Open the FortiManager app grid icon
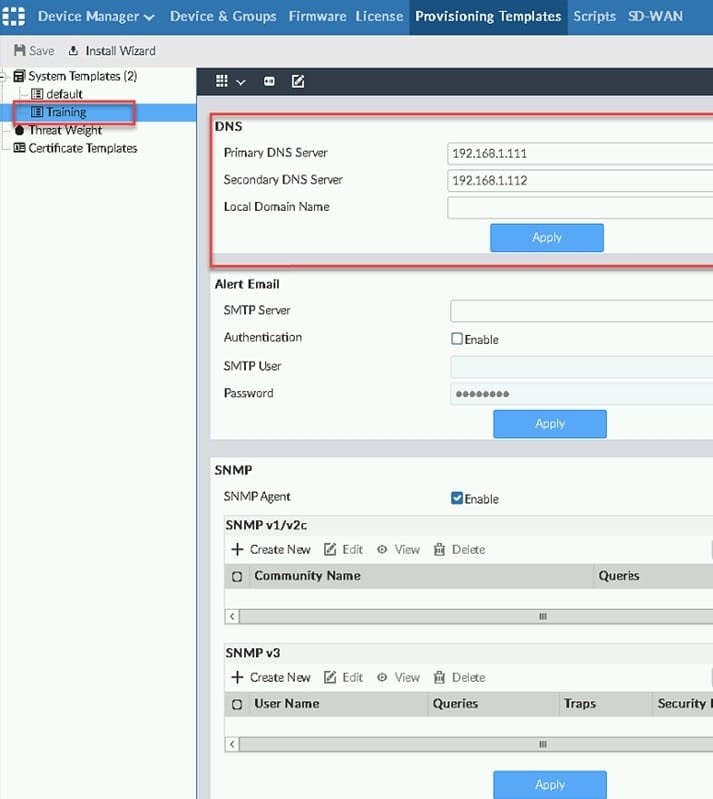The width and height of the screenshot is (713, 799). point(13,16)
